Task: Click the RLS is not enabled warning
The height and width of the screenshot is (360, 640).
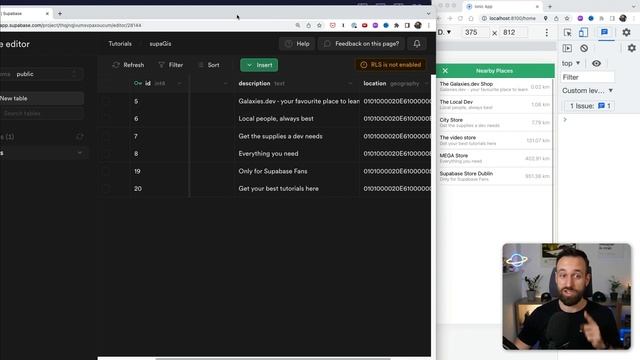Action: coord(391,64)
